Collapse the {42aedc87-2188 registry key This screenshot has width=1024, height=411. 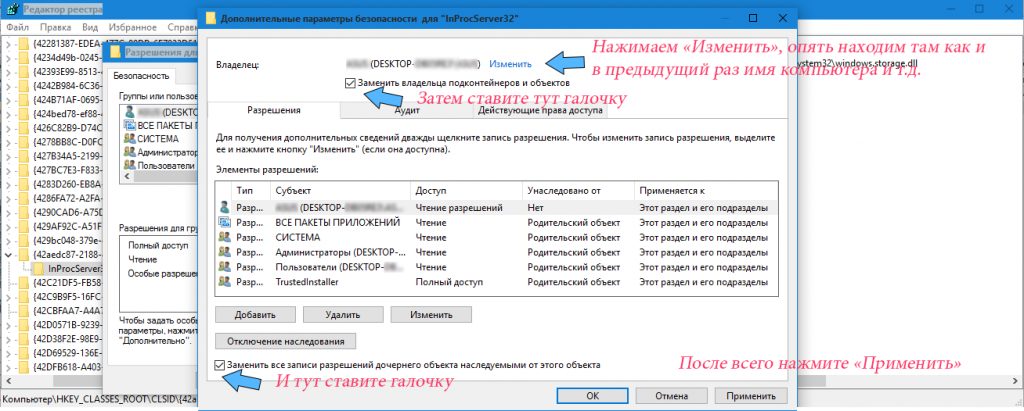pos(10,254)
